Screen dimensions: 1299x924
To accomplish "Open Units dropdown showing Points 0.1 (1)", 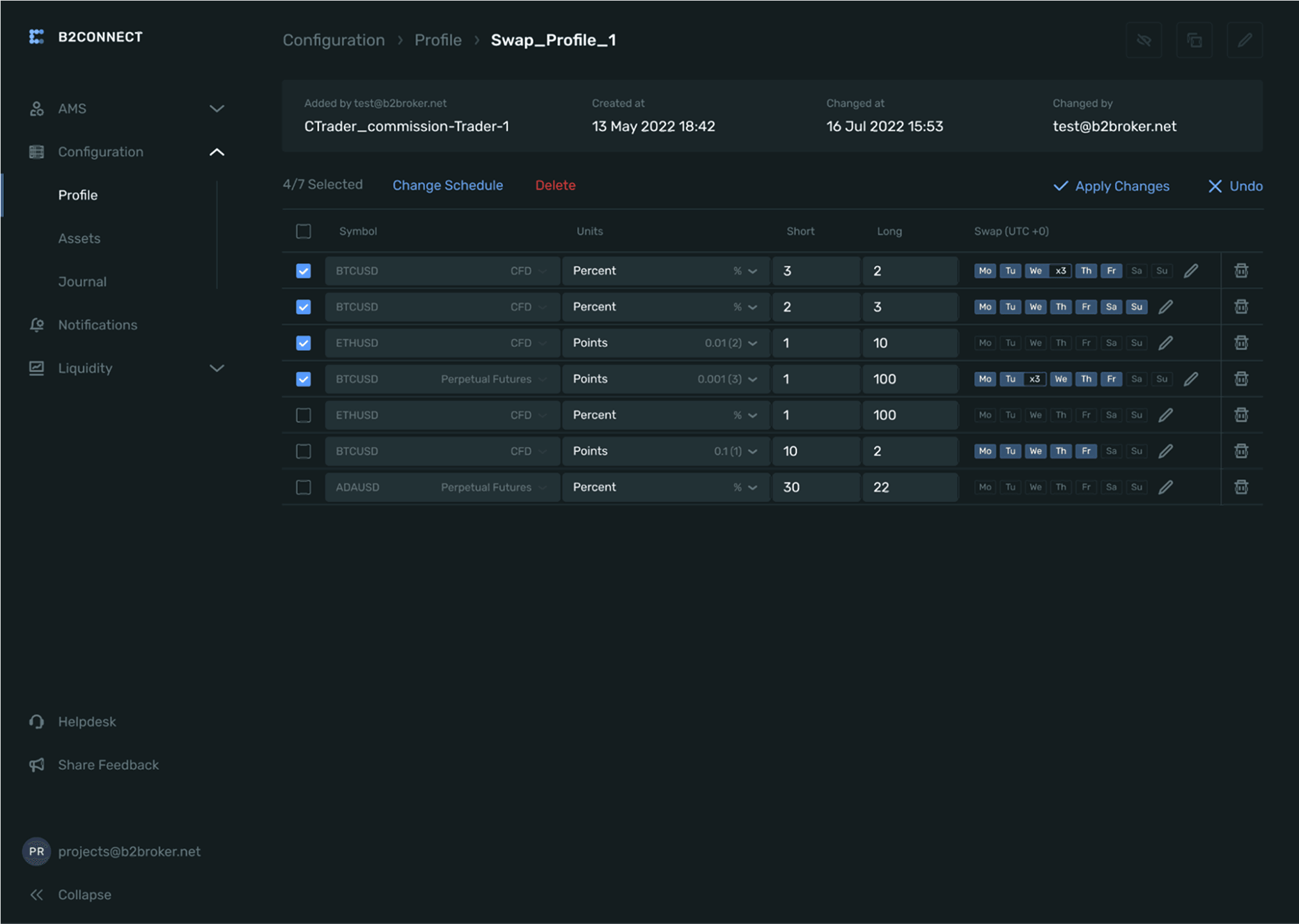I will pyautogui.click(x=665, y=451).
